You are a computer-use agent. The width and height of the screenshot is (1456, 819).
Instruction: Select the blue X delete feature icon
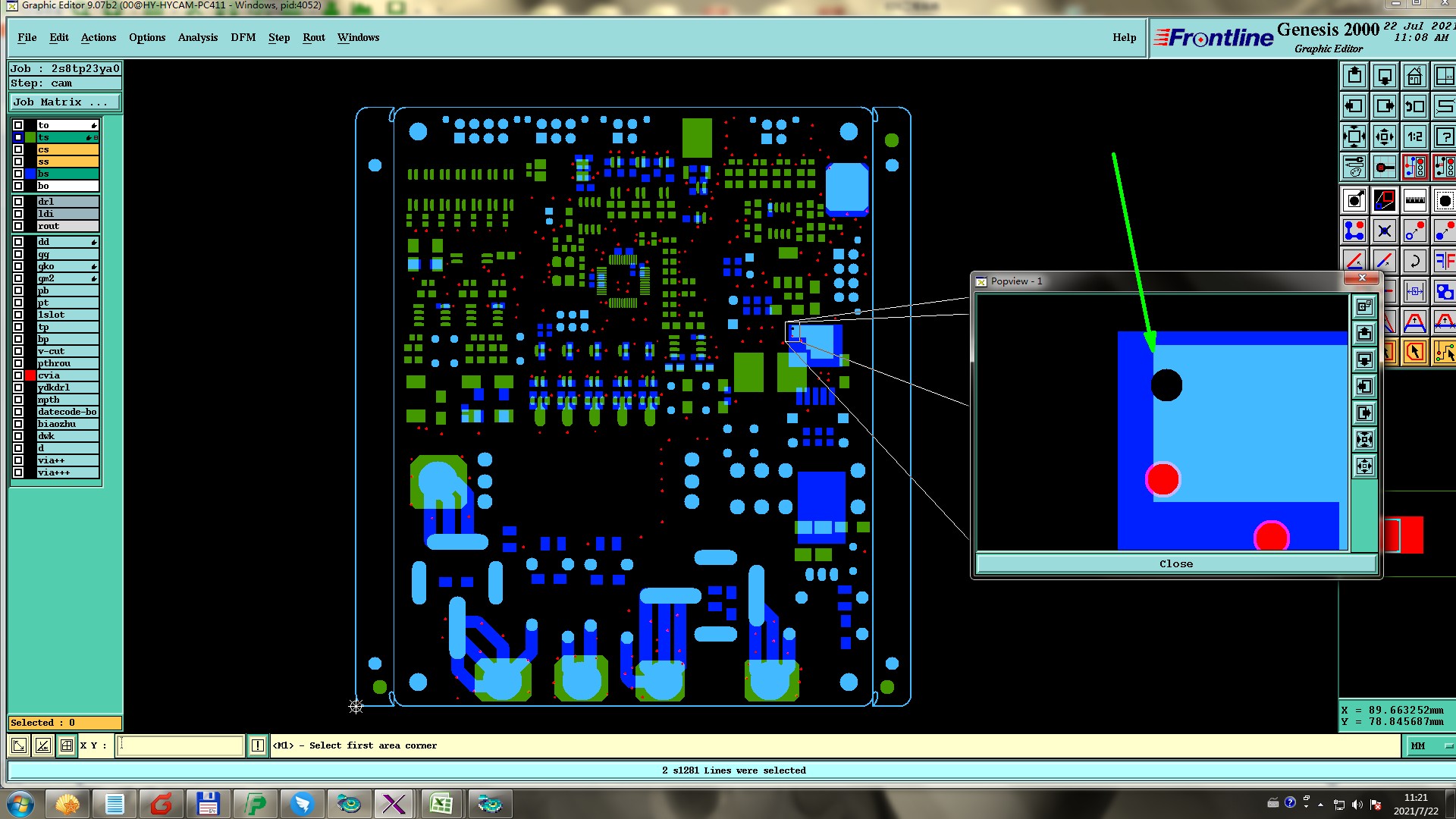(1385, 231)
